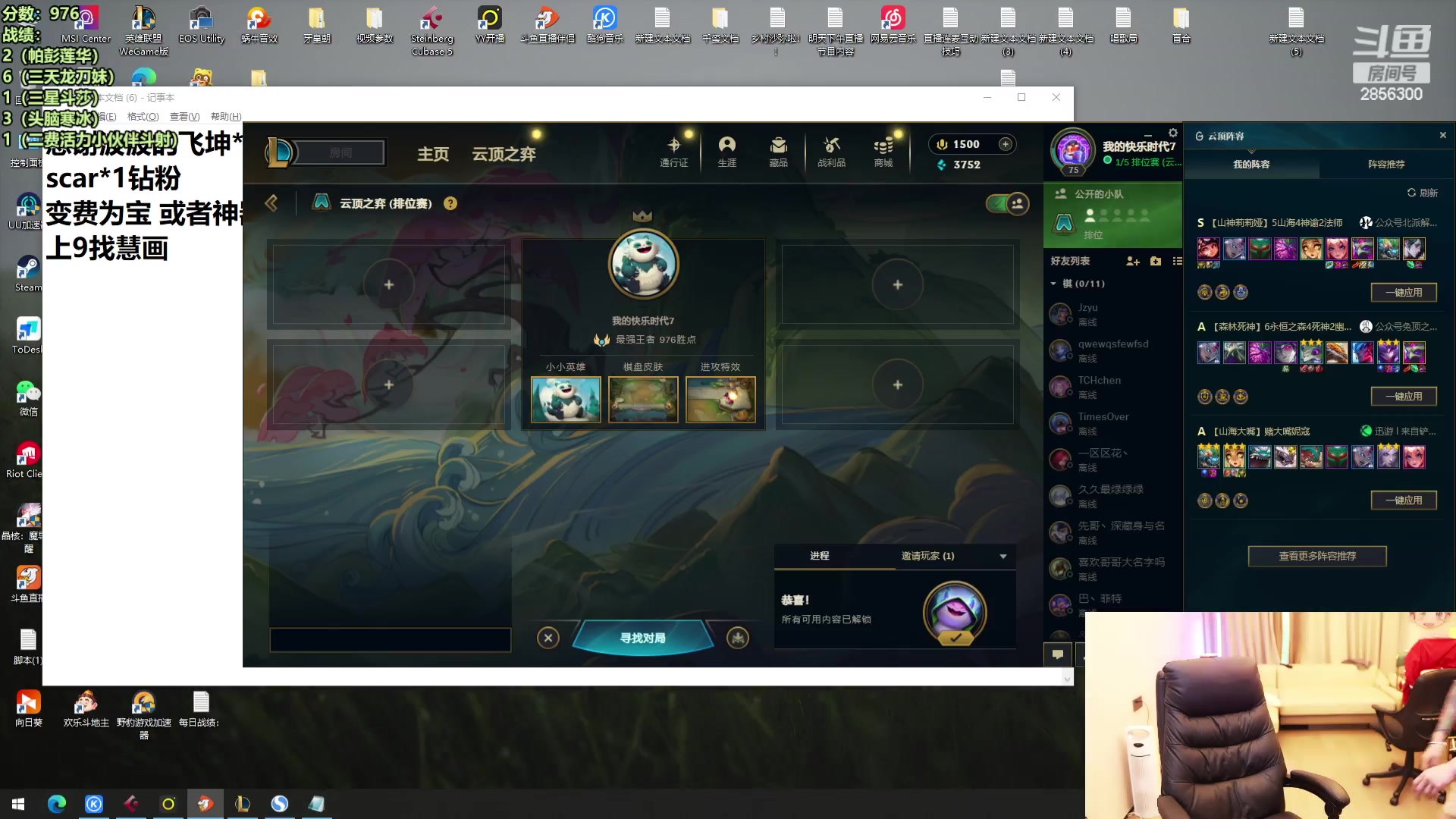This screenshot has width=1456, height=819.
Task: Click the new friend folder icon
Action: pyautogui.click(x=1156, y=261)
